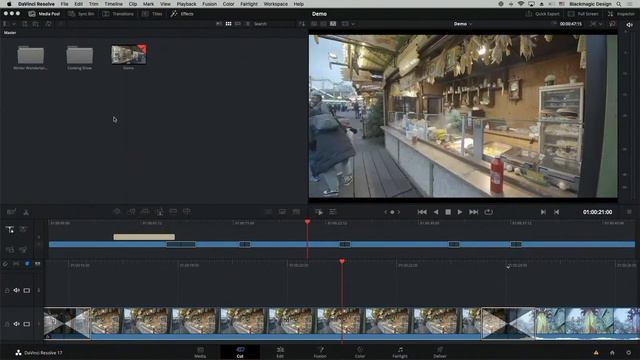
Task: Open the Coming Snow bin folder
Action: 80,58
